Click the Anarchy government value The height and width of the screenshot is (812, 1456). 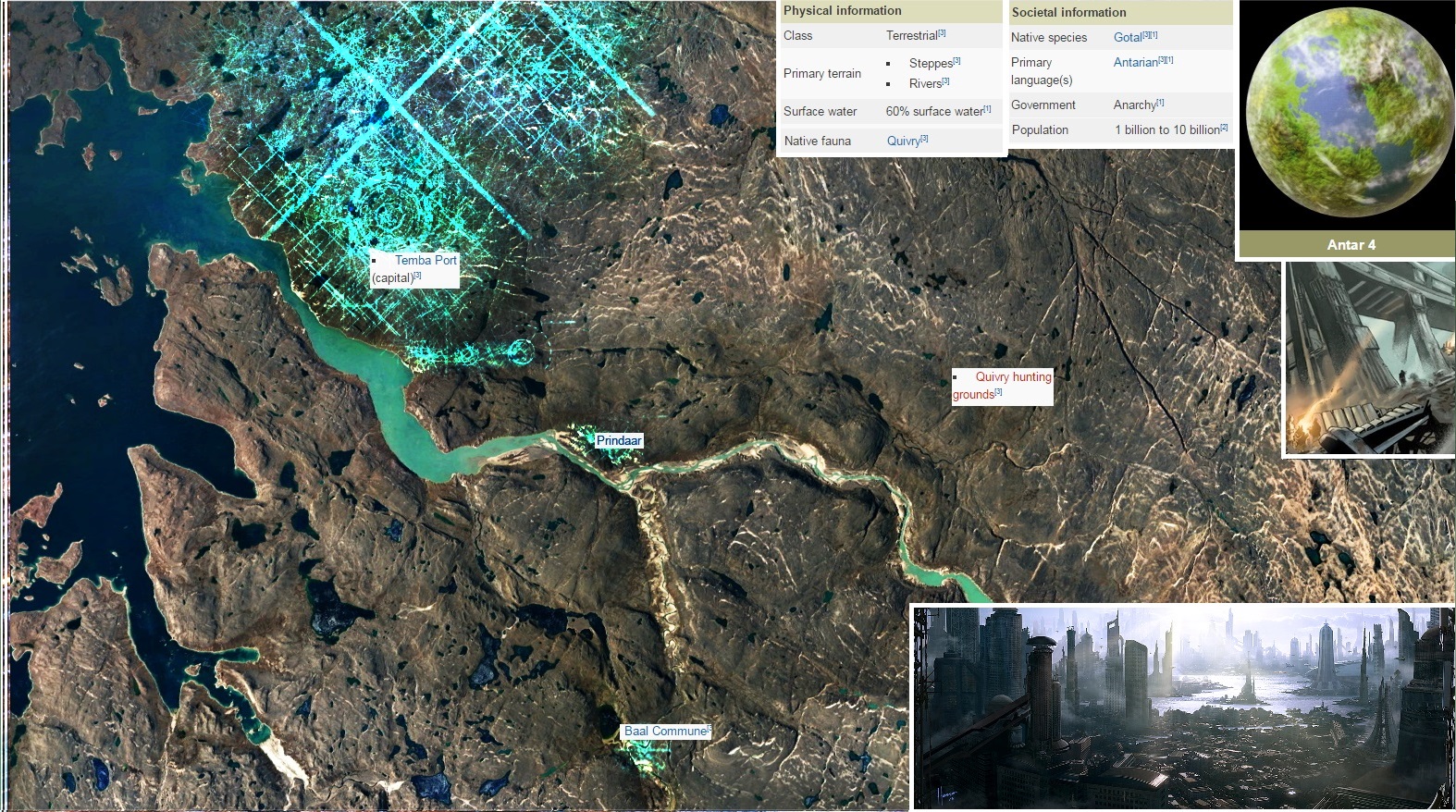coord(1134,105)
